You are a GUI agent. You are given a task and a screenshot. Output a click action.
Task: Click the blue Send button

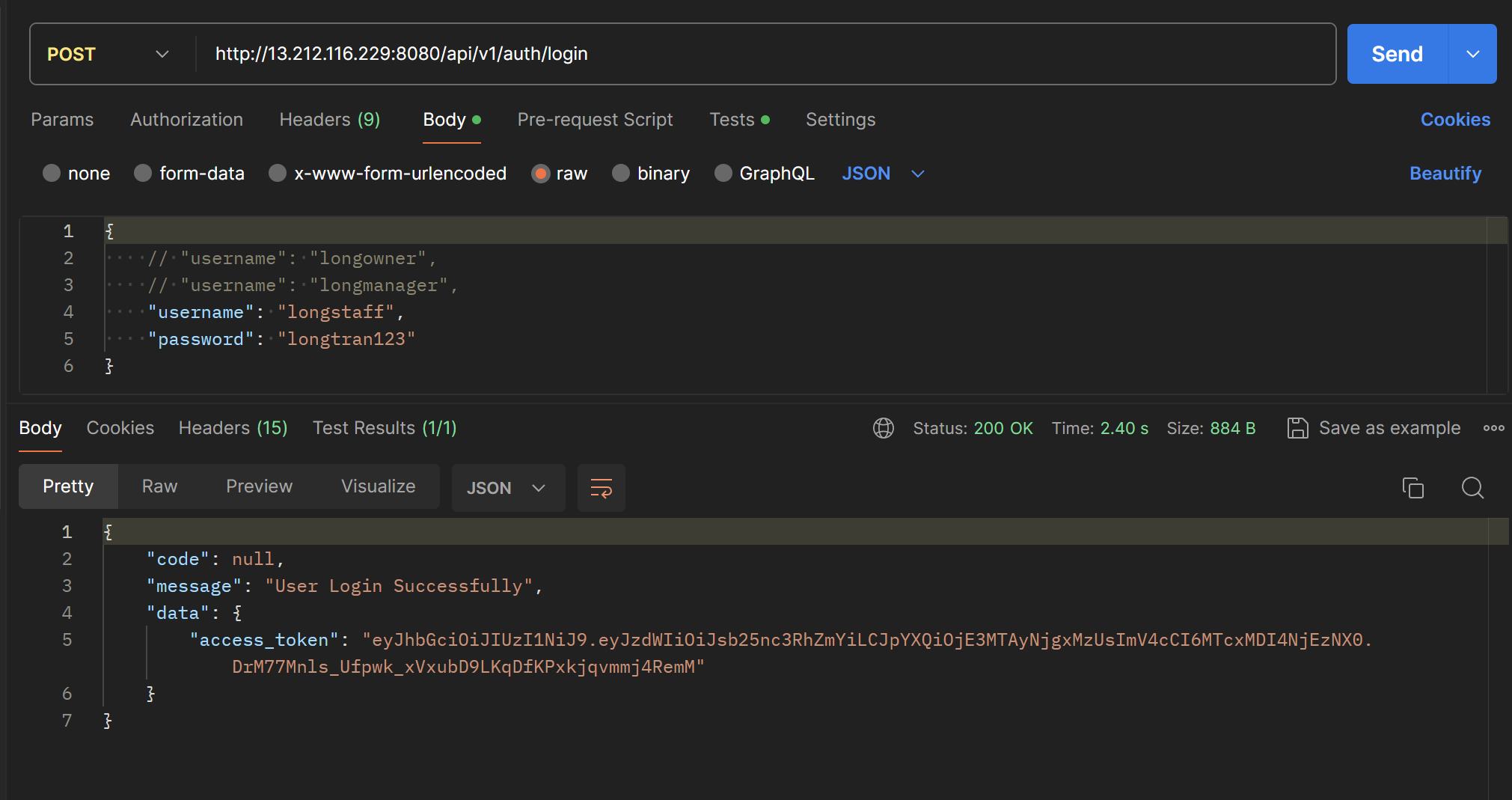(1397, 54)
